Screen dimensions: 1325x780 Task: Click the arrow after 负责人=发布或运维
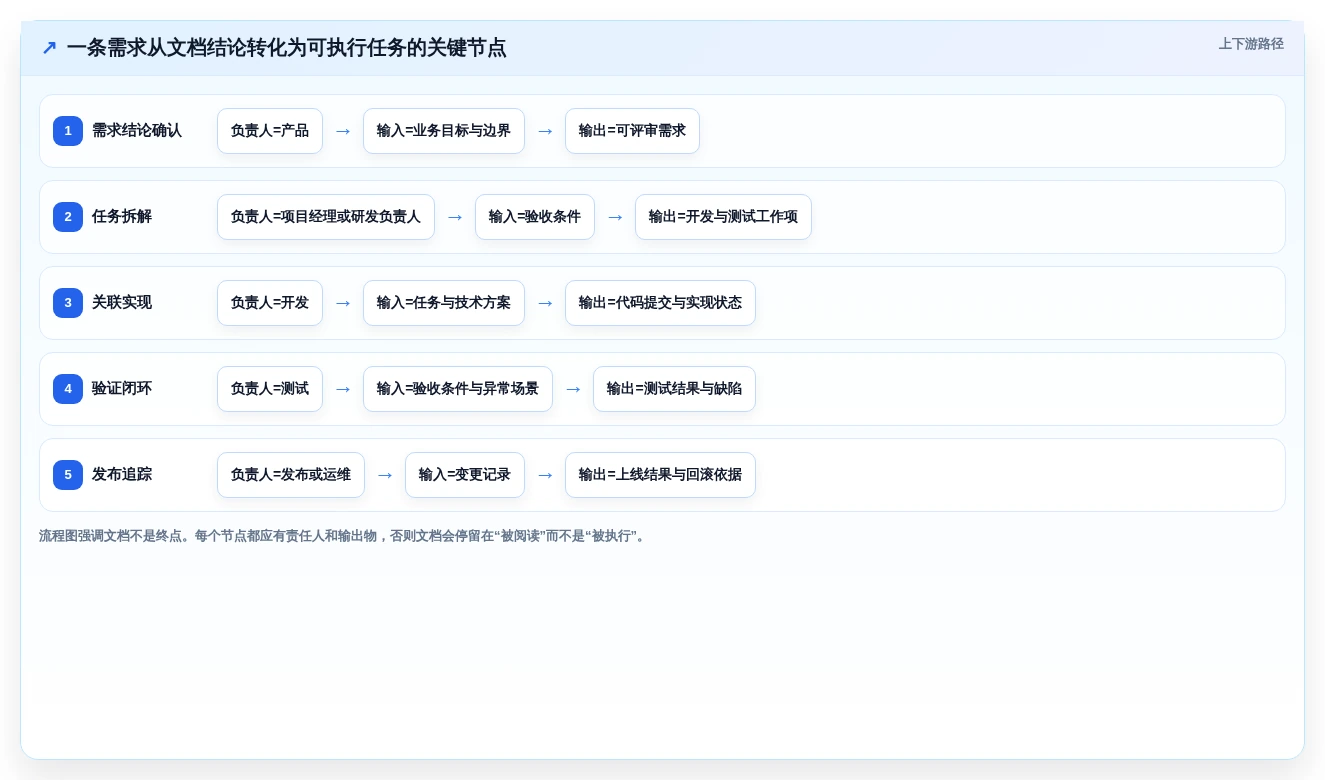[385, 475]
